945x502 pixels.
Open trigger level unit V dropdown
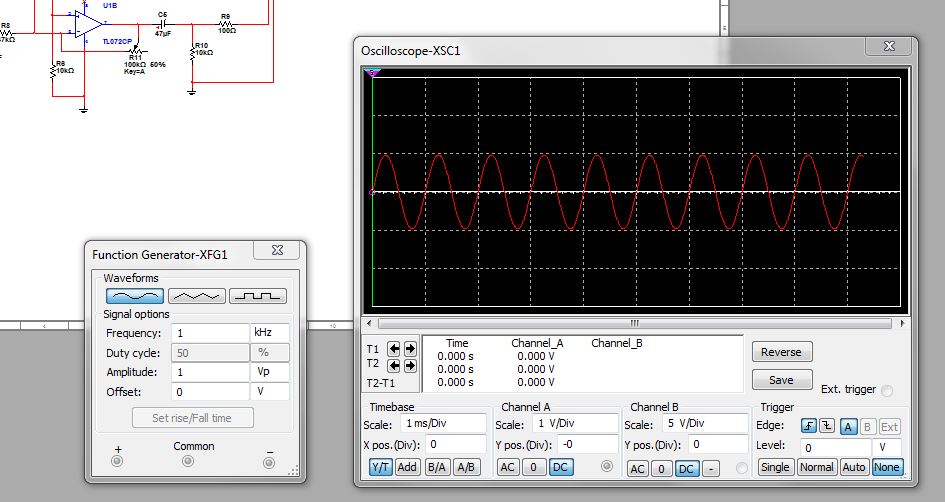pyautogui.click(x=887, y=447)
